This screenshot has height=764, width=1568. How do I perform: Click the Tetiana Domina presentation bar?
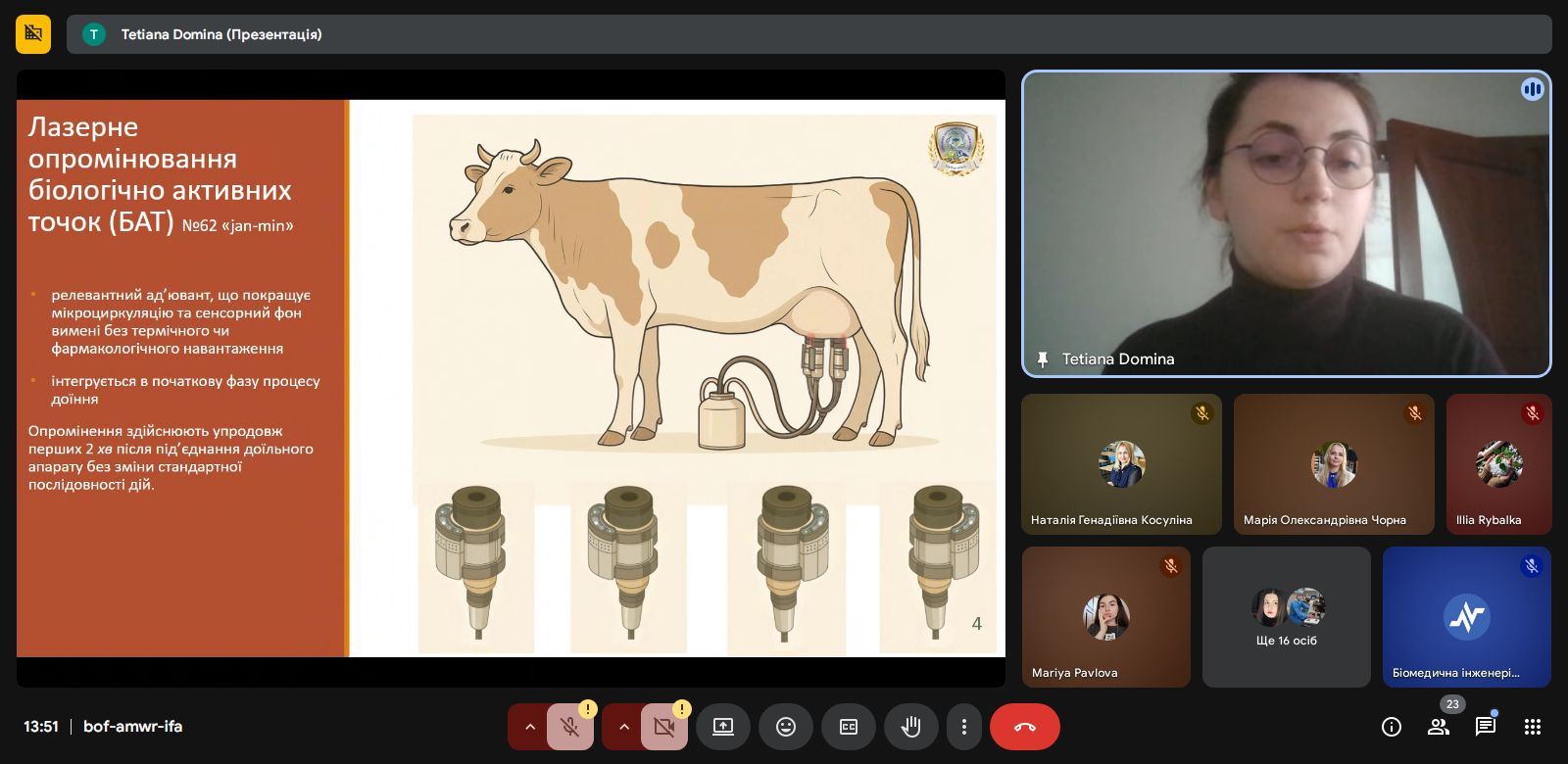(x=808, y=34)
